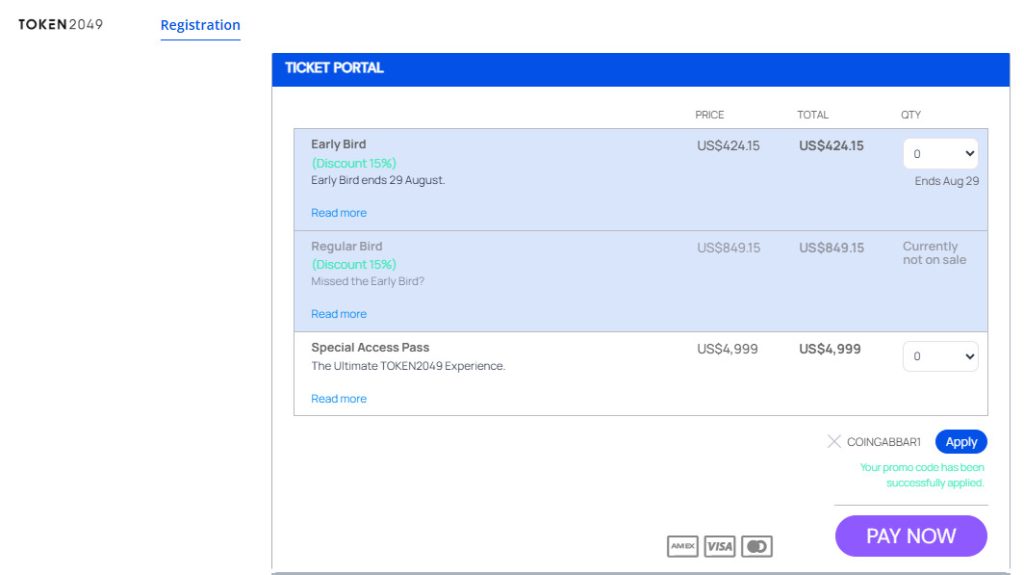1024x575 pixels.
Task: Click 'Early Bird ends 29 August.' text
Action: [378, 180]
